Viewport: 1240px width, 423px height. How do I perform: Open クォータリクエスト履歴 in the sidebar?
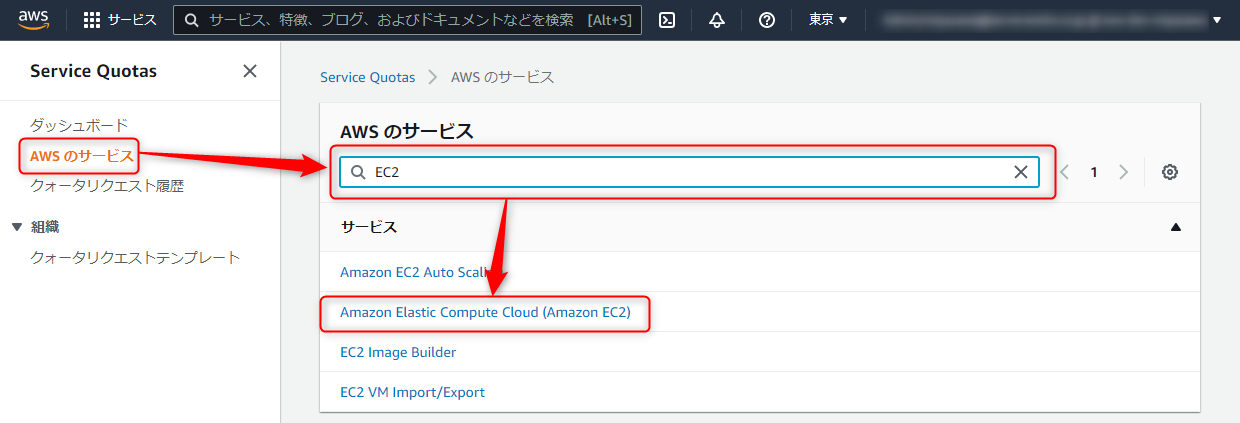[x=107, y=186]
